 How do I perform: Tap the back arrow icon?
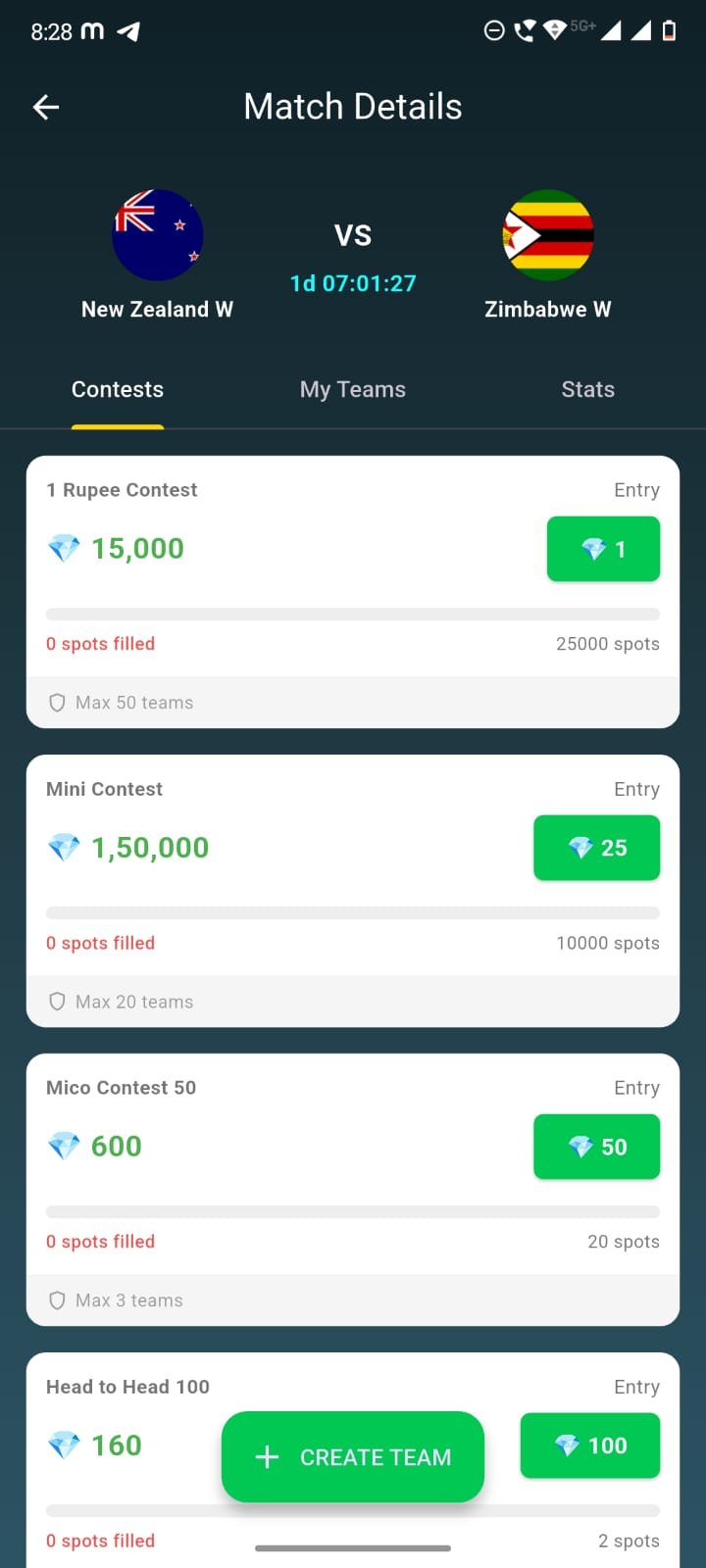[46, 107]
